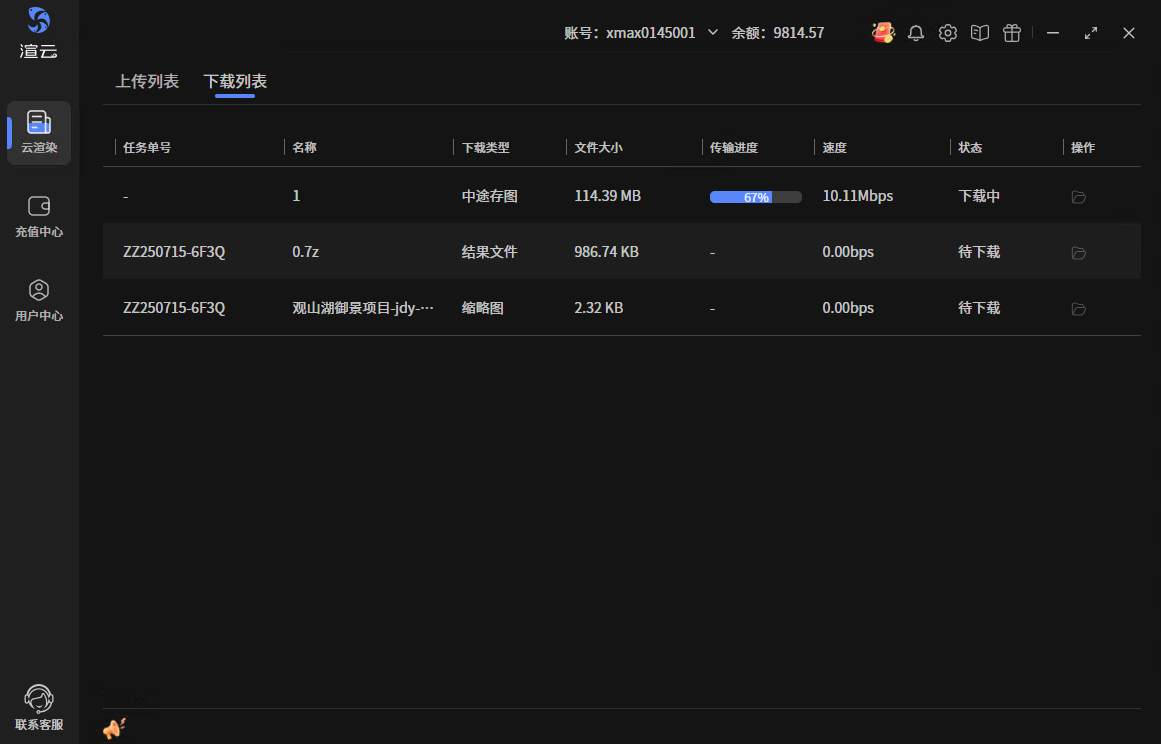
Task: Open the 充值中心 recharge center
Action: 39,216
